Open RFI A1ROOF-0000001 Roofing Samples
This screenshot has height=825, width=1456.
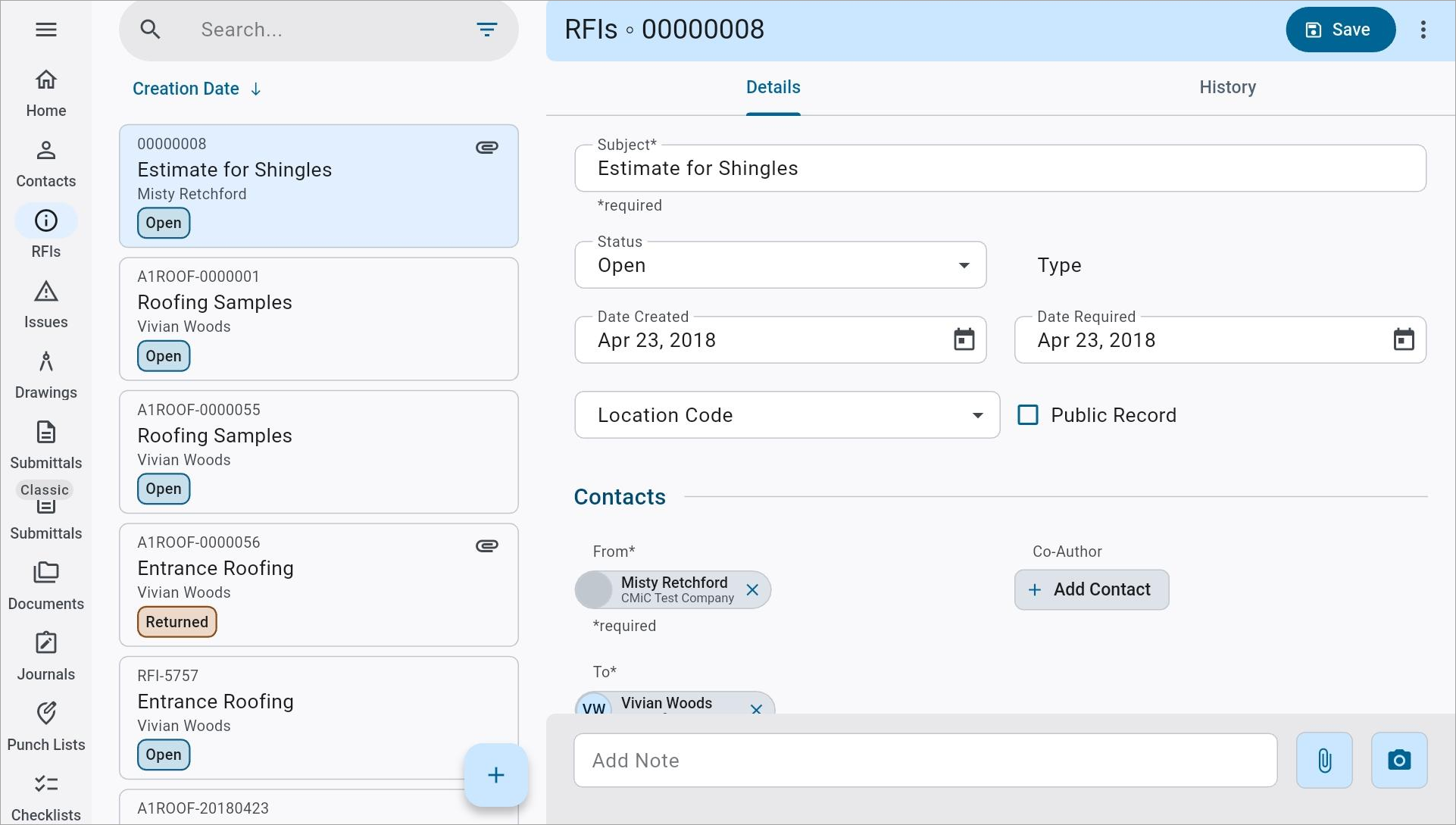coord(319,319)
